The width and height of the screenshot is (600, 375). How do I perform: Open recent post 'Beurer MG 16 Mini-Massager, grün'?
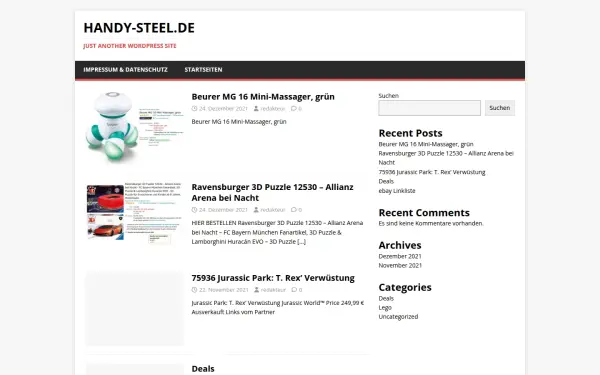(x=426, y=144)
